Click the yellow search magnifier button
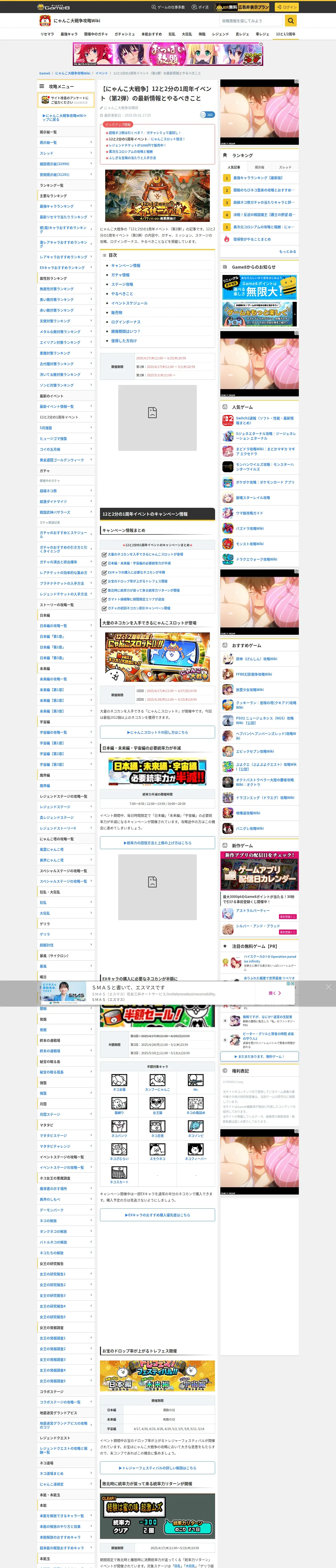 tap(291, 21)
